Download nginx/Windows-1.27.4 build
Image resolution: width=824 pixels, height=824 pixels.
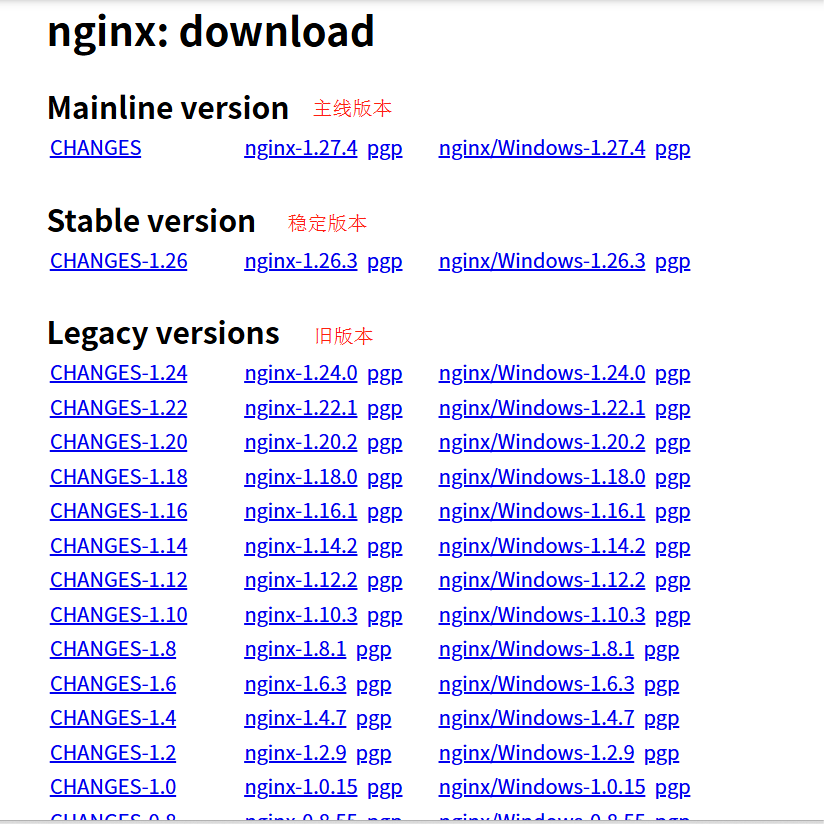click(x=541, y=147)
